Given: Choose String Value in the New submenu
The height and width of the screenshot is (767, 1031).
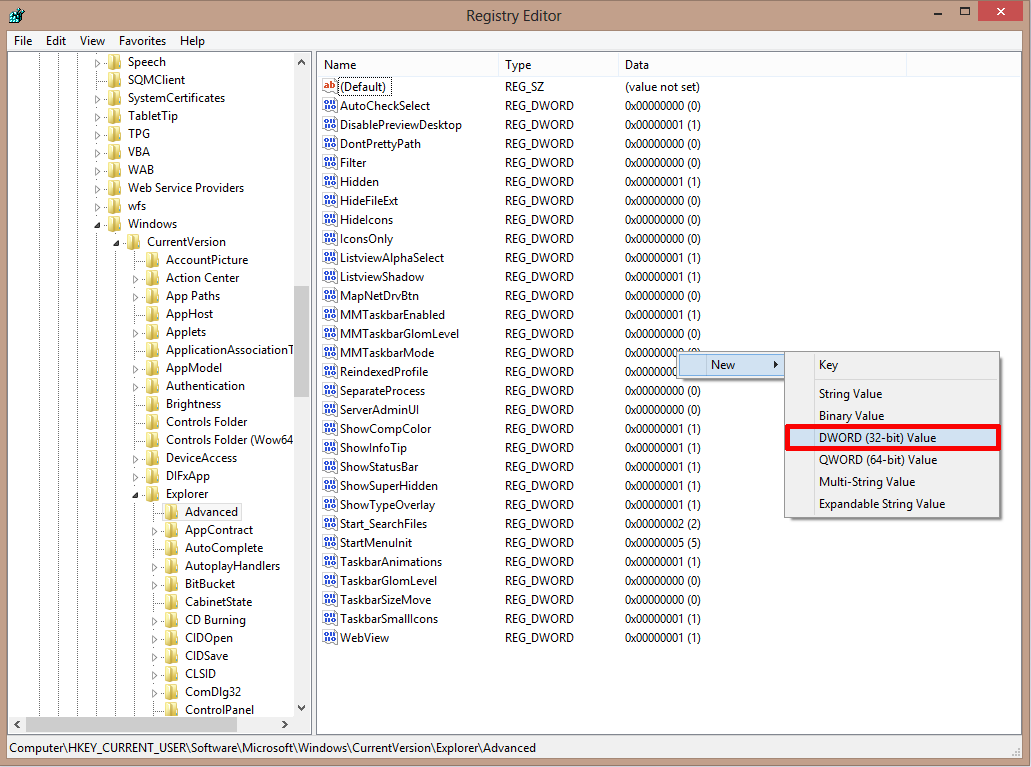Looking at the screenshot, I should (x=892, y=394).
